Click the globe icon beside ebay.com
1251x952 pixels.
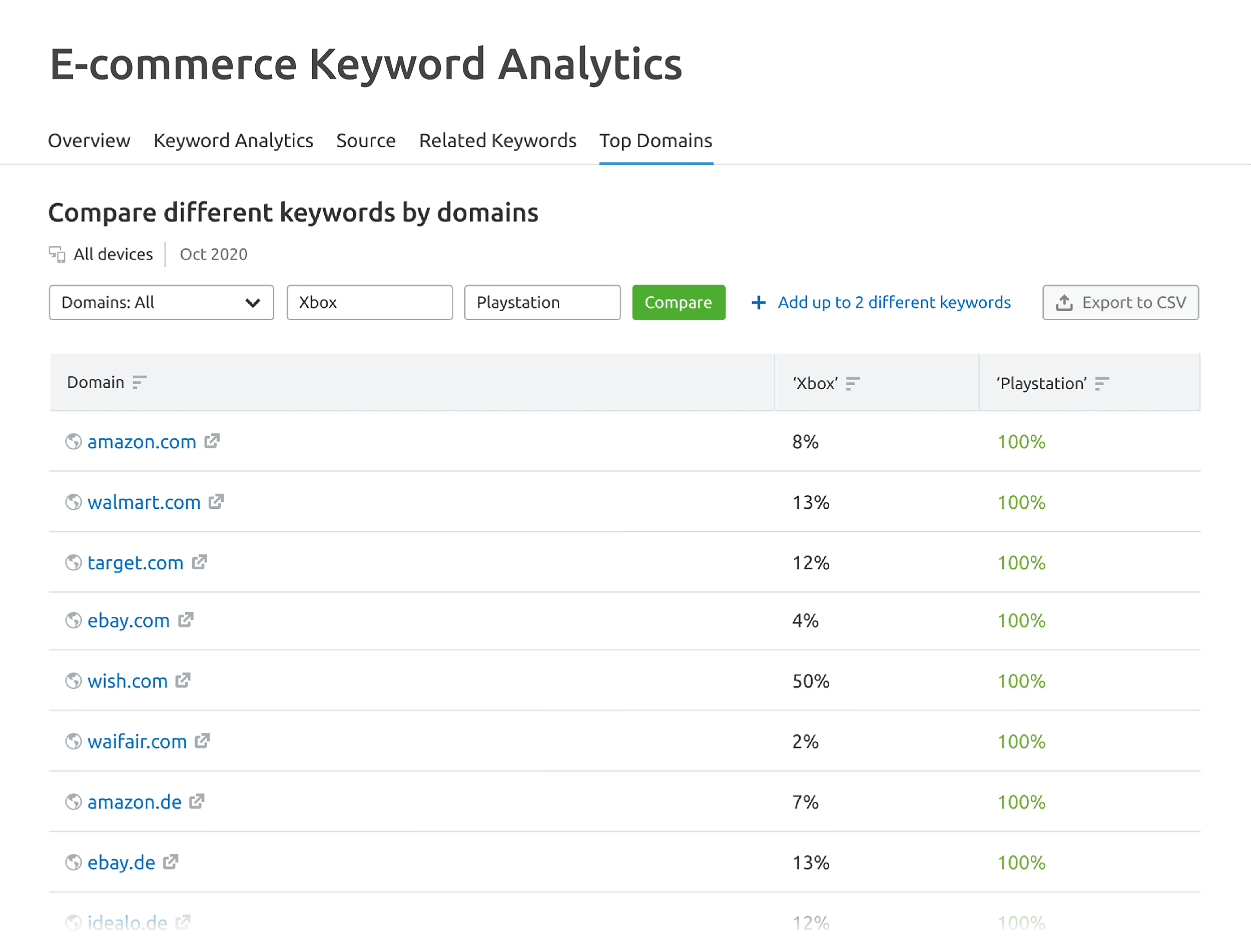click(74, 620)
